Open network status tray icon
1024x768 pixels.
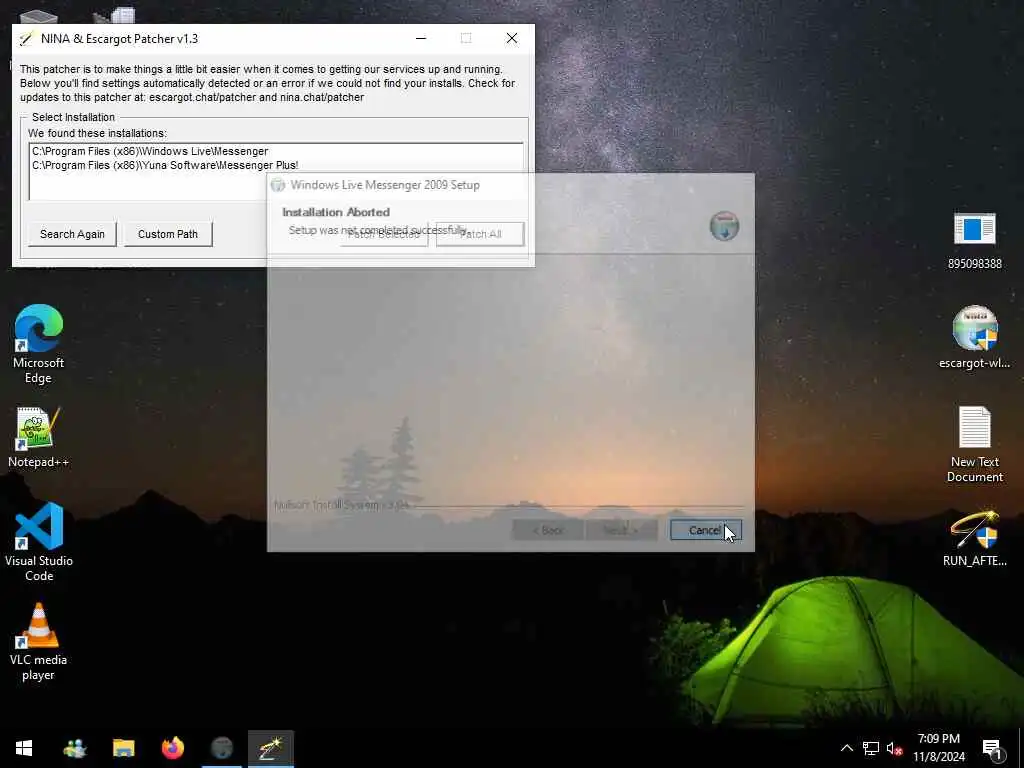871,748
